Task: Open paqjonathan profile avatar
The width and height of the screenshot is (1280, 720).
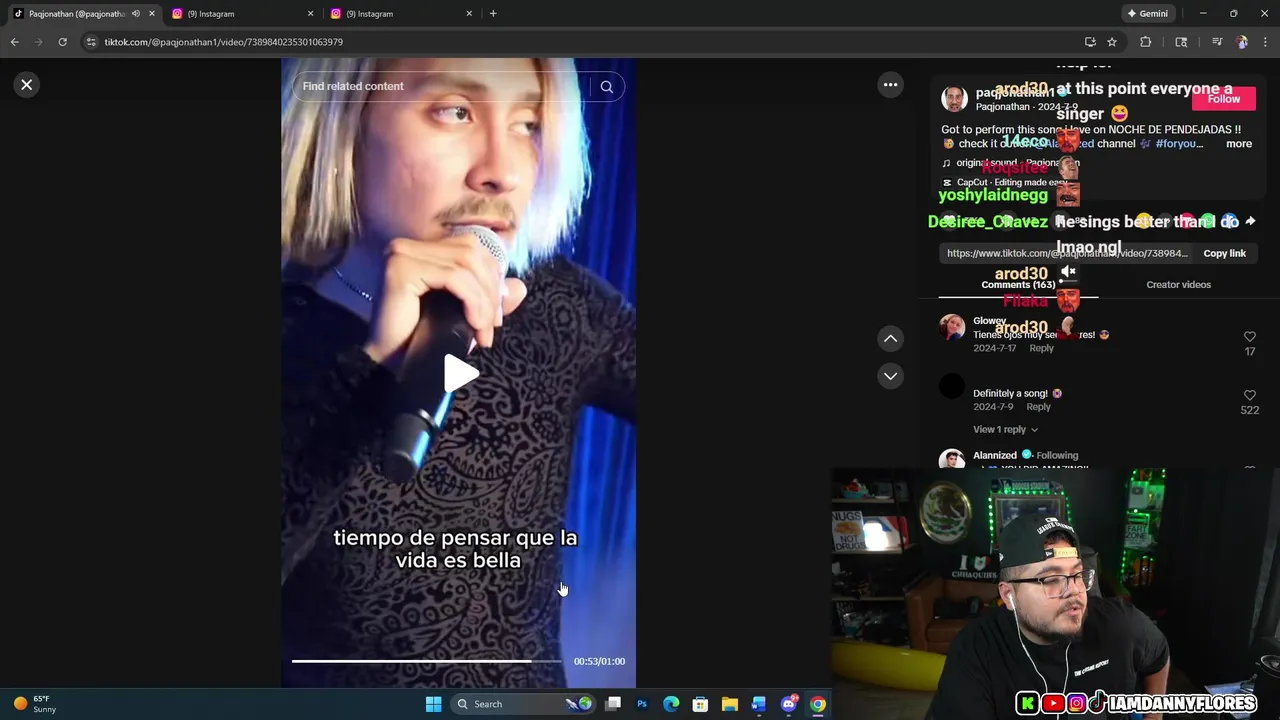Action: [954, 98]
